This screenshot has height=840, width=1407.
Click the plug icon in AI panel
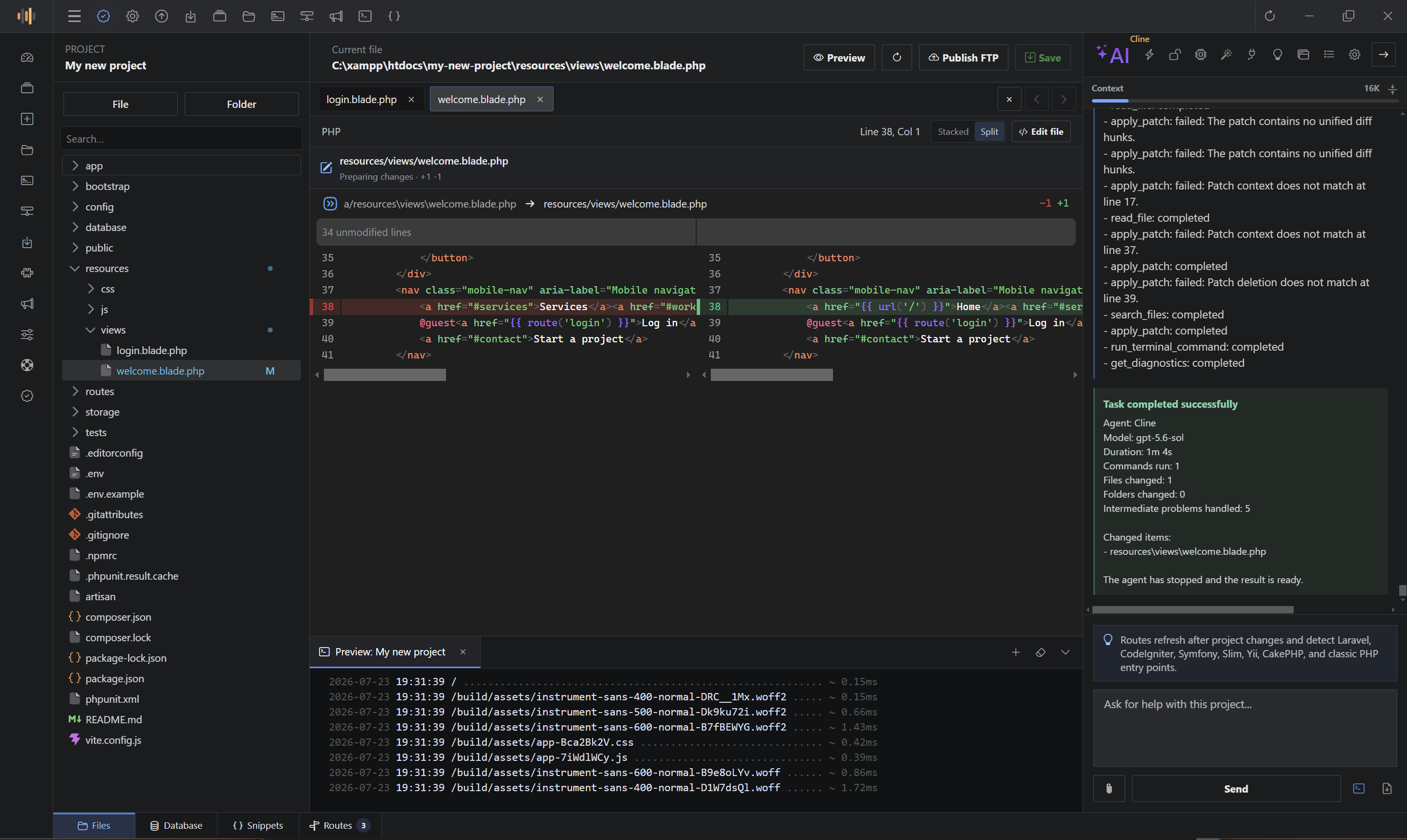click(1252, 54)
